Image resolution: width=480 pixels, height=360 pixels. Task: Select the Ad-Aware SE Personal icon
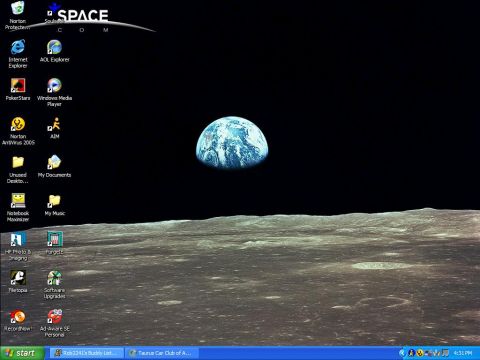[54, 316]
